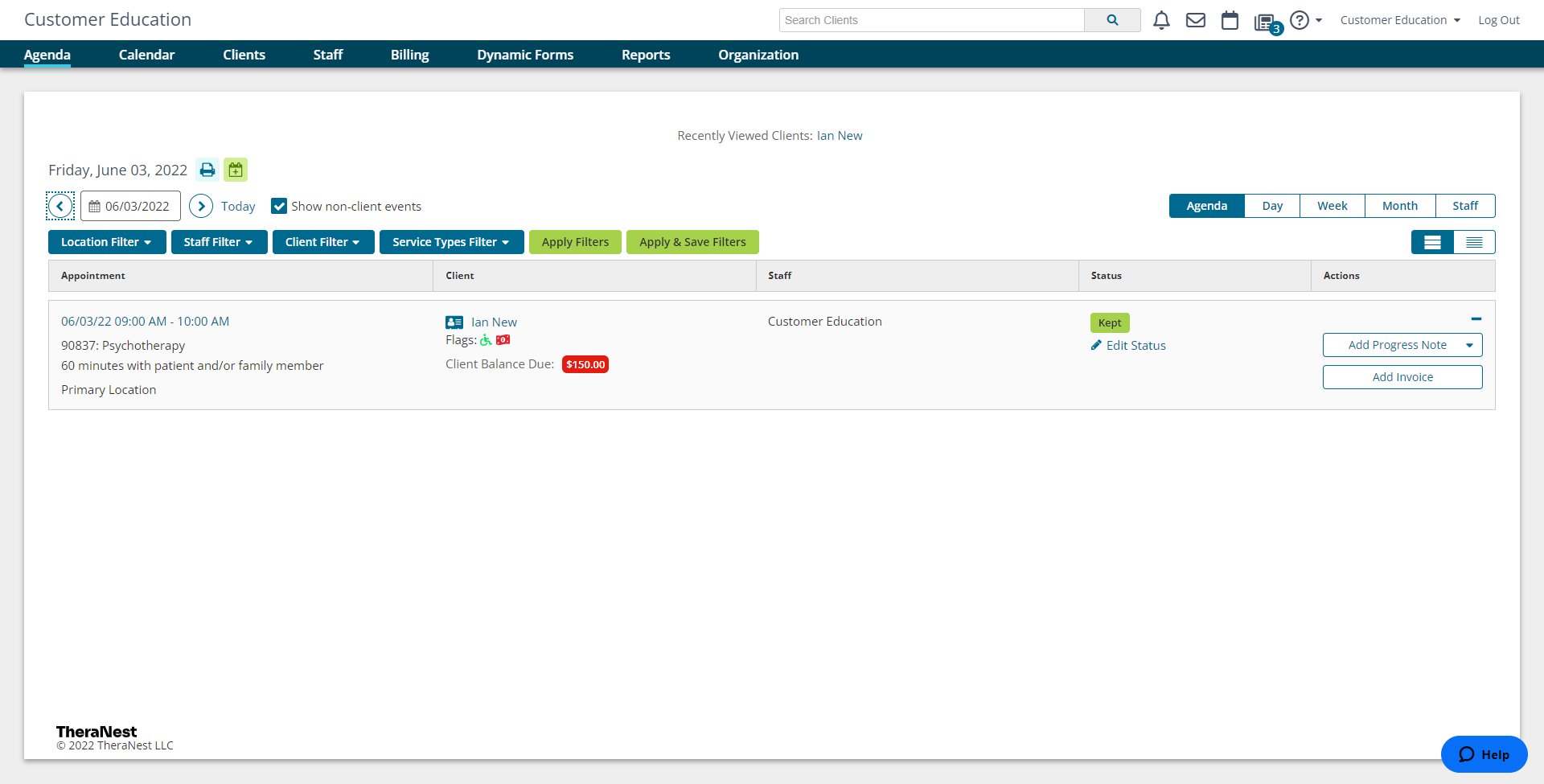Click the Log Out link

click(x=1499, y=20)
